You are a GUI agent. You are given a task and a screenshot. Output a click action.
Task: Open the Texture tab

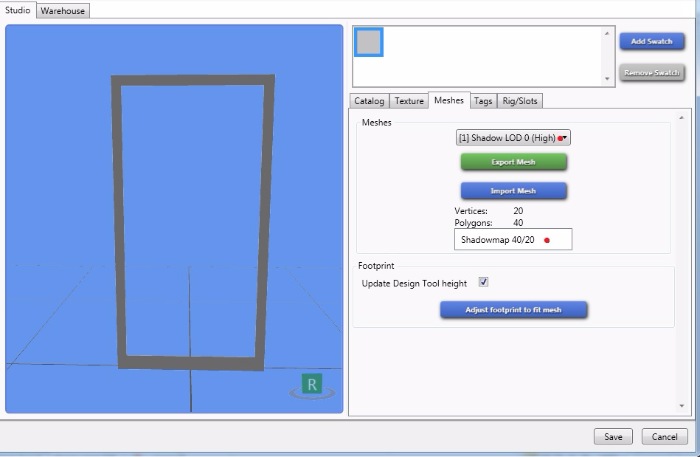(x=408, y=101)
